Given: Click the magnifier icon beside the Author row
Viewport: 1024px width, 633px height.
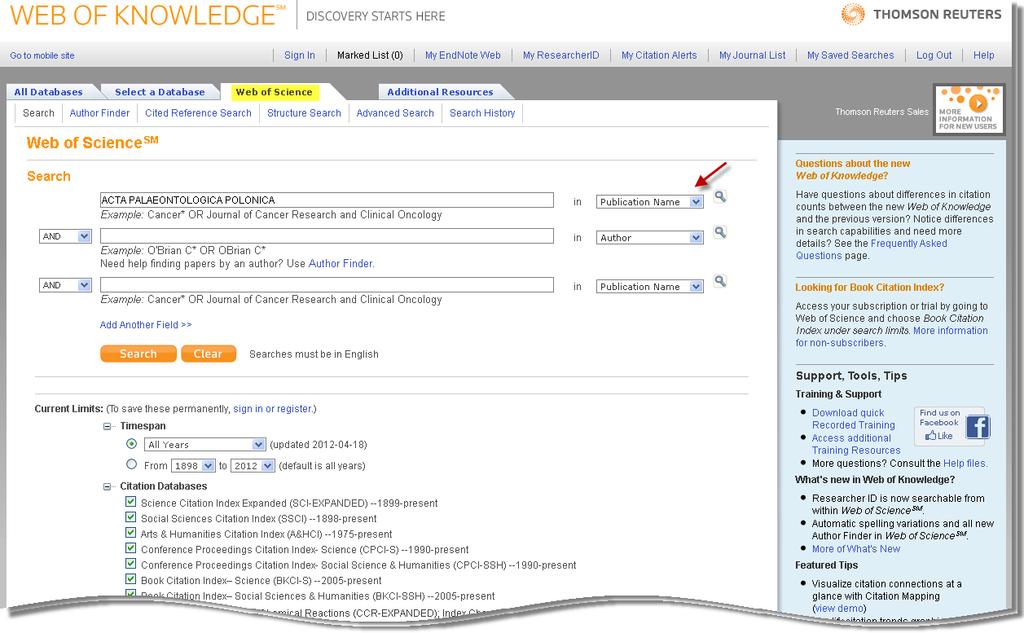Looking at the screenshot, I should [x=720, y=232].
